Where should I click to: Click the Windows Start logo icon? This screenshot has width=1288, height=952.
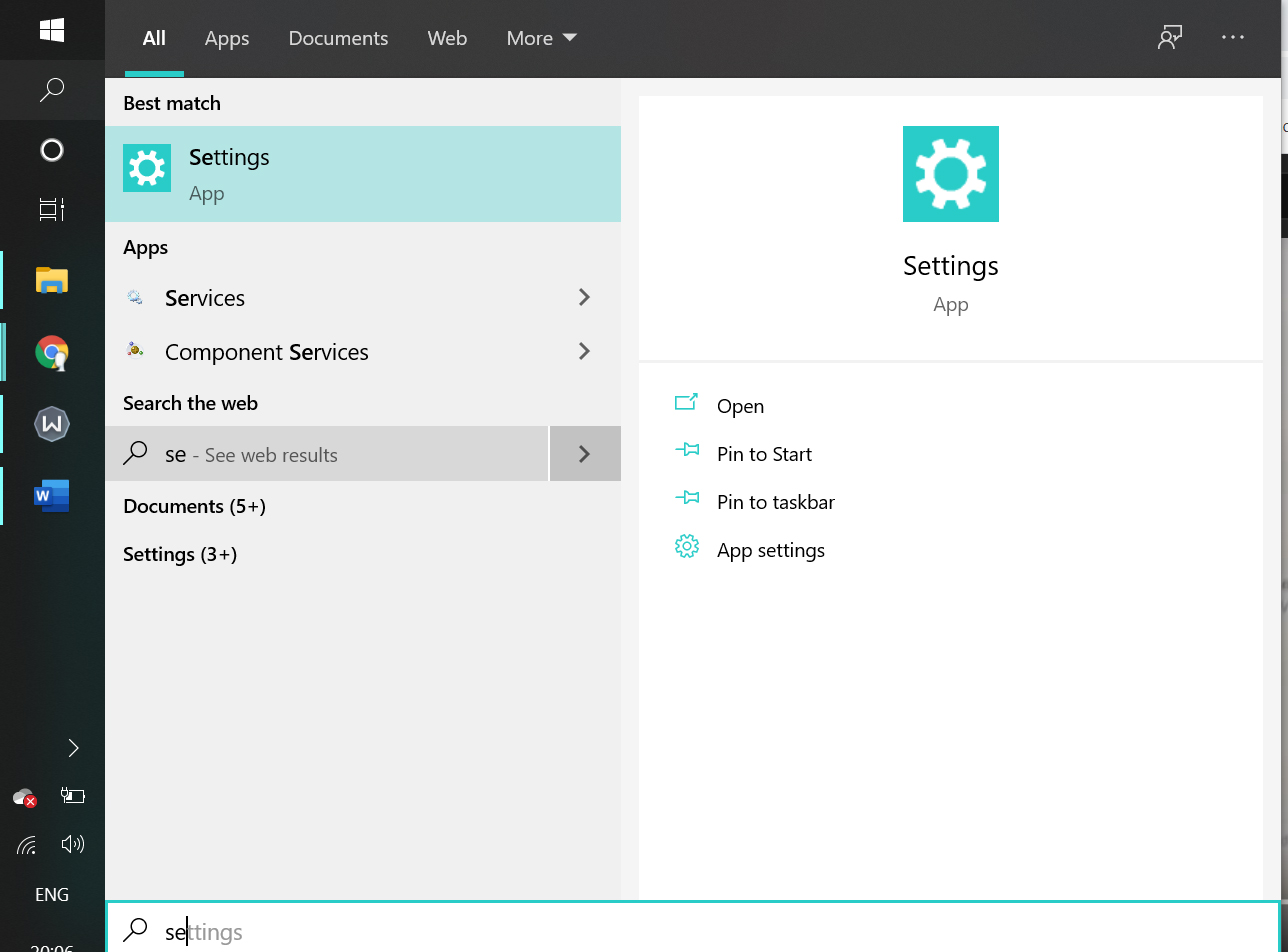[x=52, y=30]
